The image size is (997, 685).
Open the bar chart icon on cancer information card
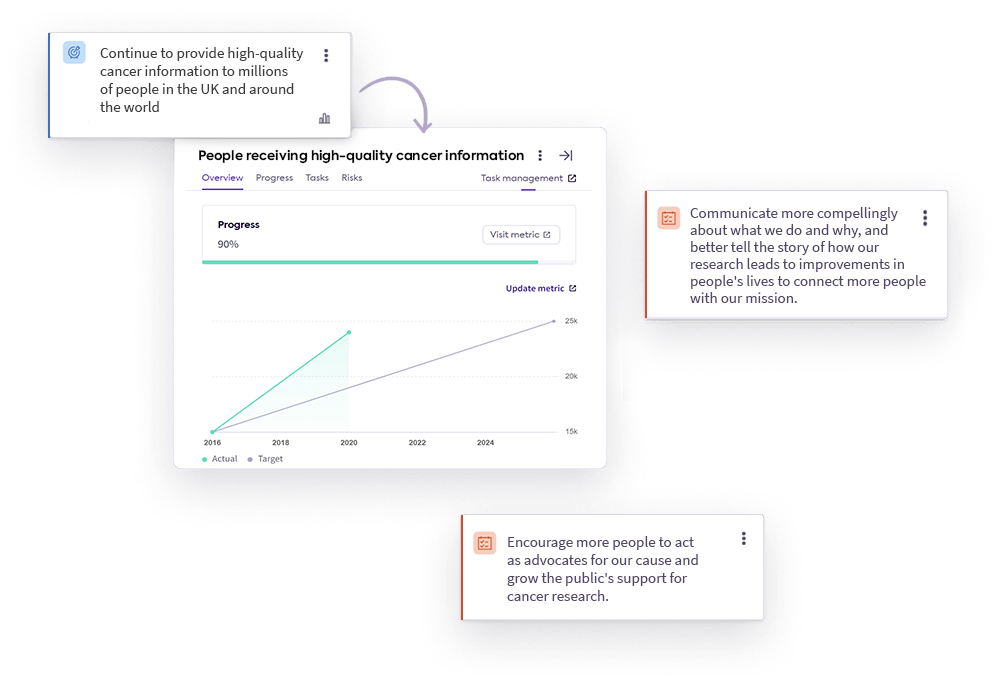[324, 118]
